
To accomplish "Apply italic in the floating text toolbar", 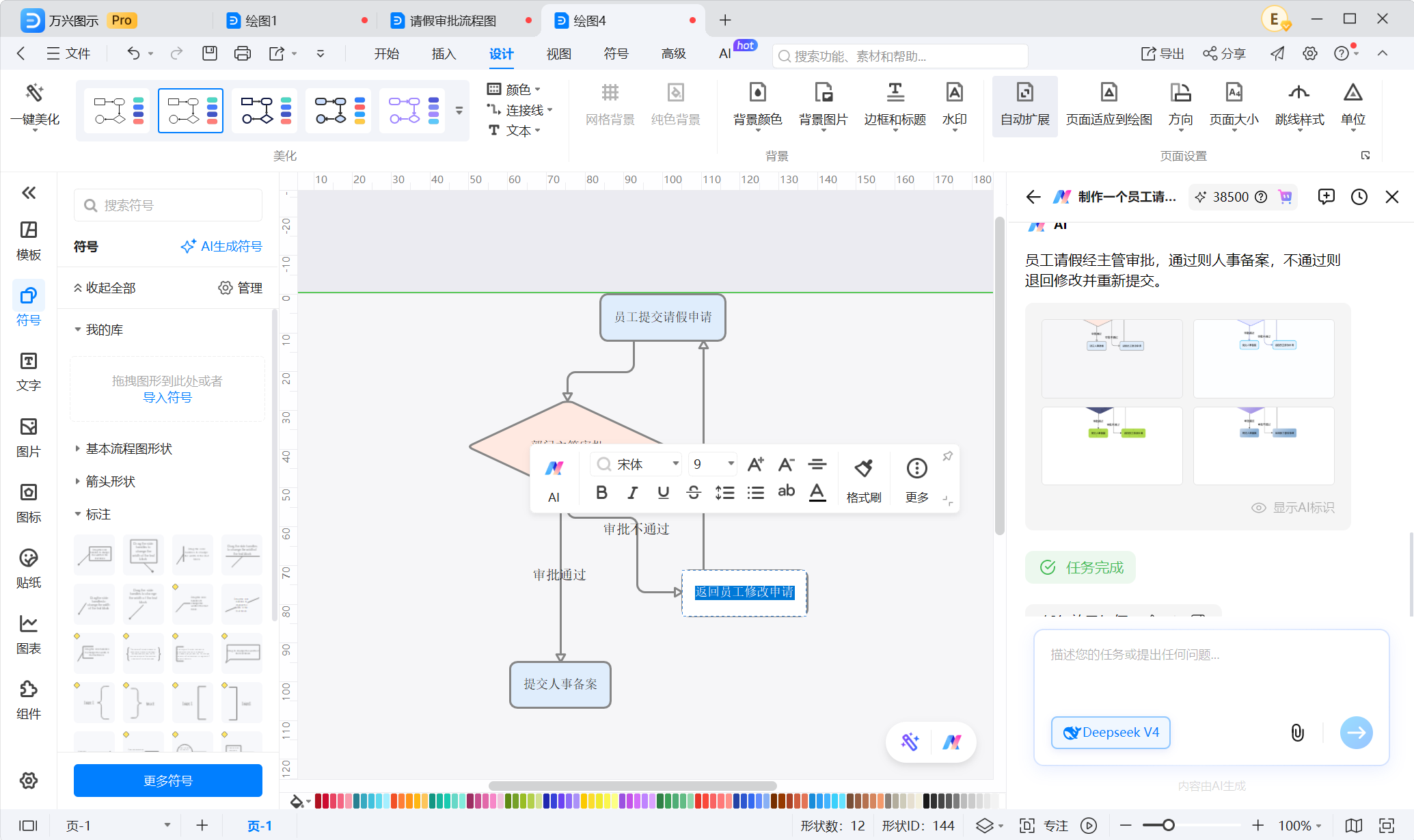I will (632, 492).
